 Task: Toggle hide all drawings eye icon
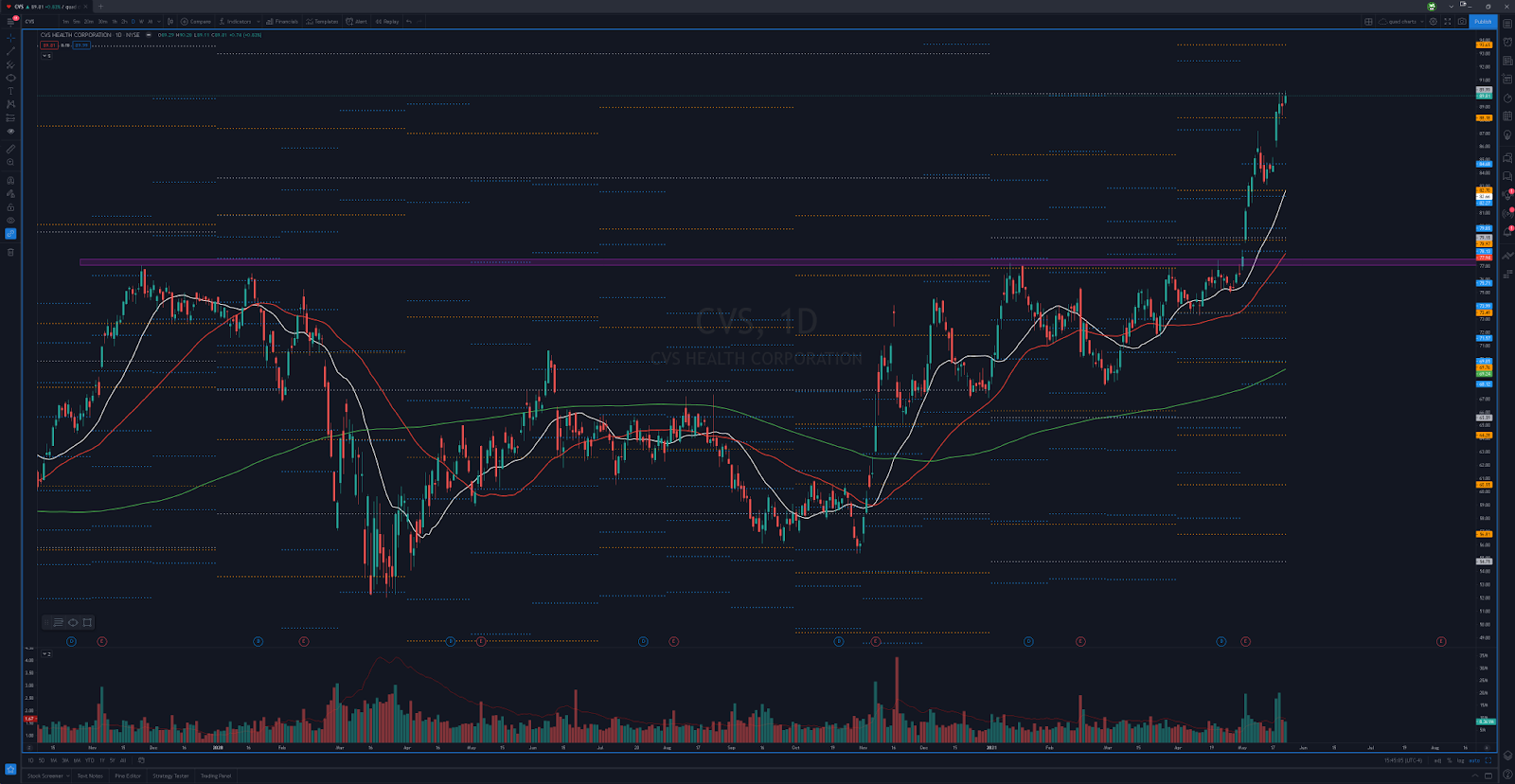[10, 221]
